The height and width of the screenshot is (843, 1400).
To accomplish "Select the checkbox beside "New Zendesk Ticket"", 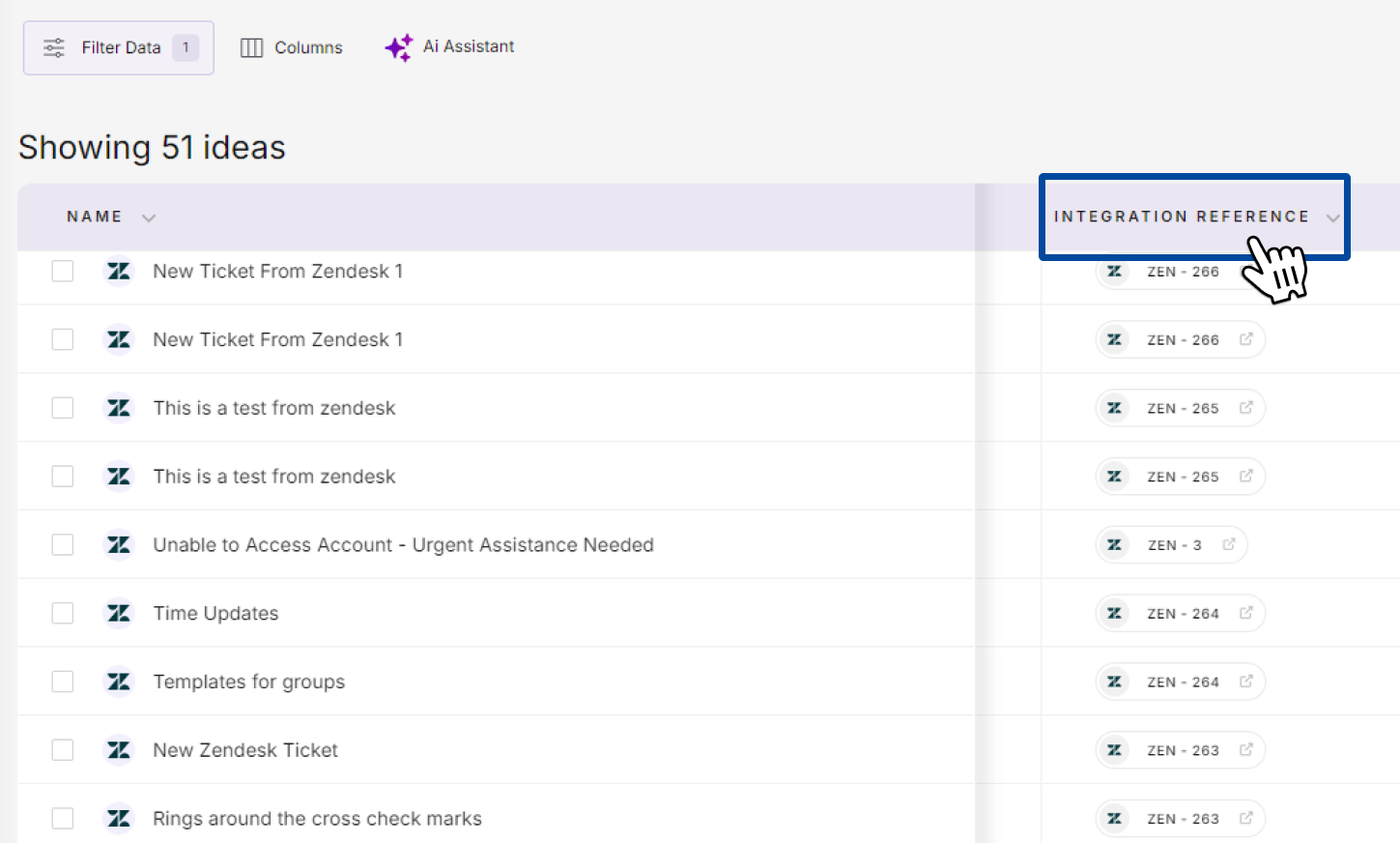I will (62, 750).
